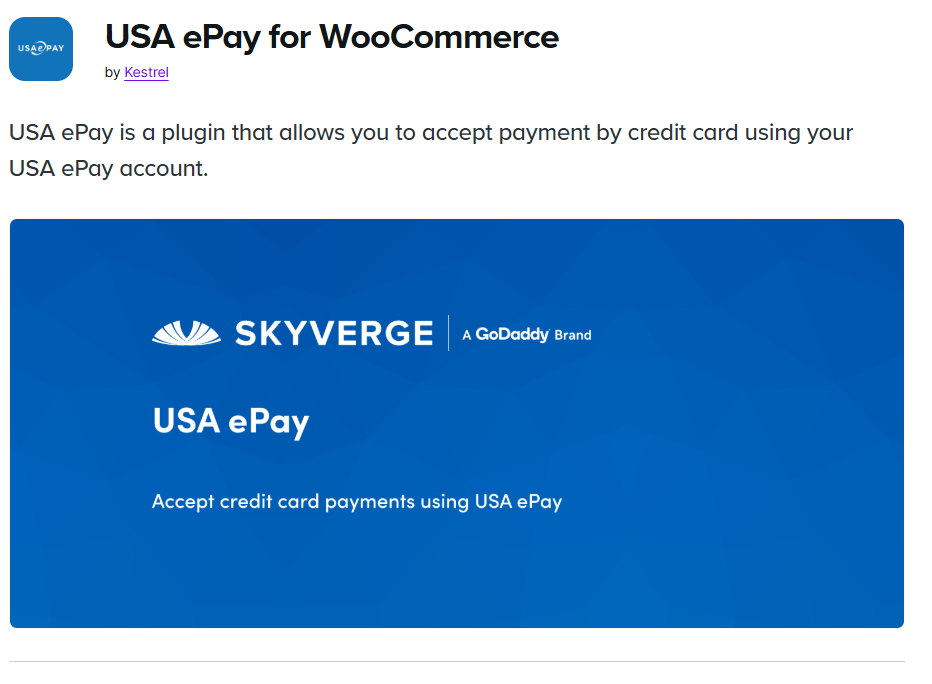Click the "Accept credit card payments" tagline
Image resolution: width=932 pixels, height=684 pixels.
(x=356, y=501)
